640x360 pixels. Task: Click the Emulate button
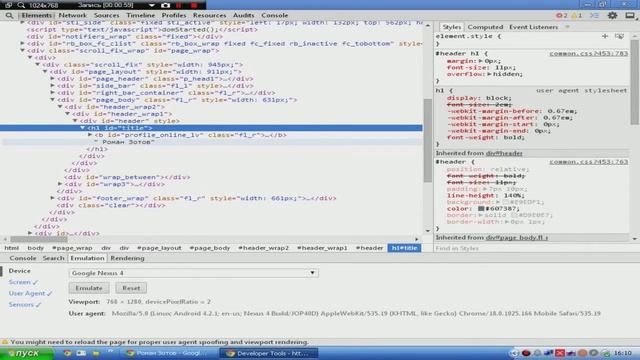click(x=89, y=288)
